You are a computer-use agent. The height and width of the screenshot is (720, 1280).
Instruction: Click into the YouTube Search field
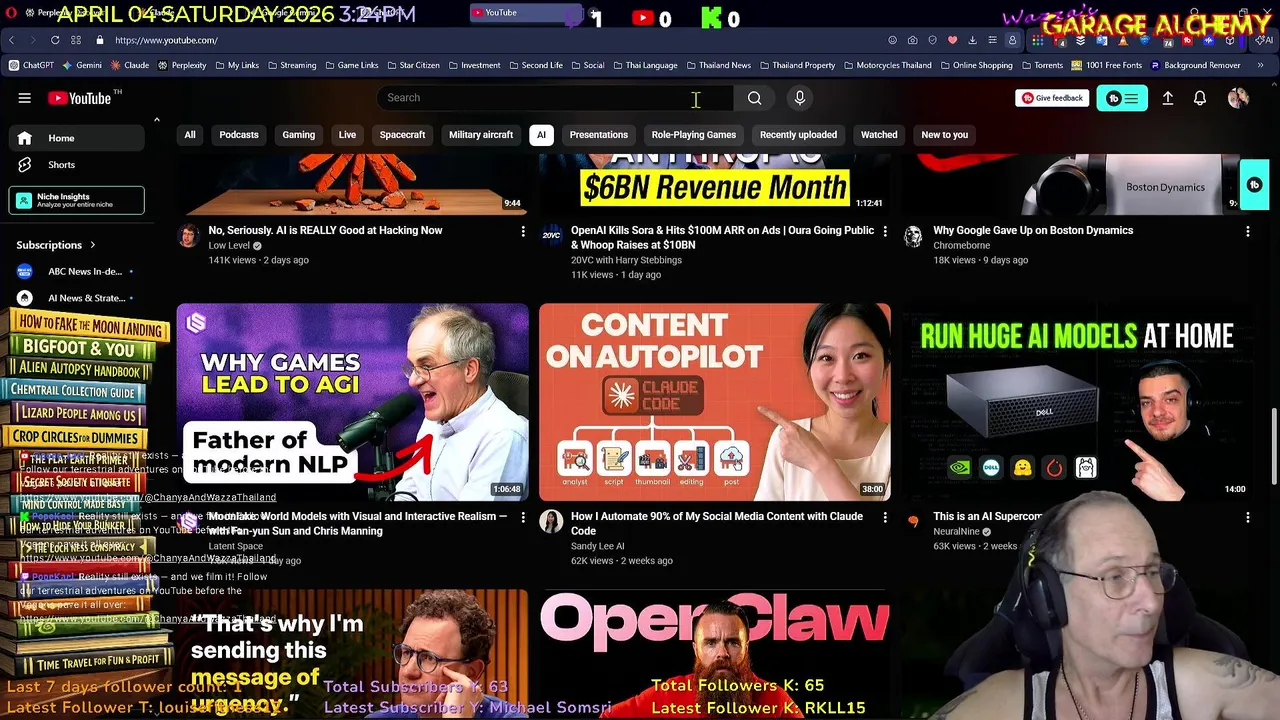[555, 98]
